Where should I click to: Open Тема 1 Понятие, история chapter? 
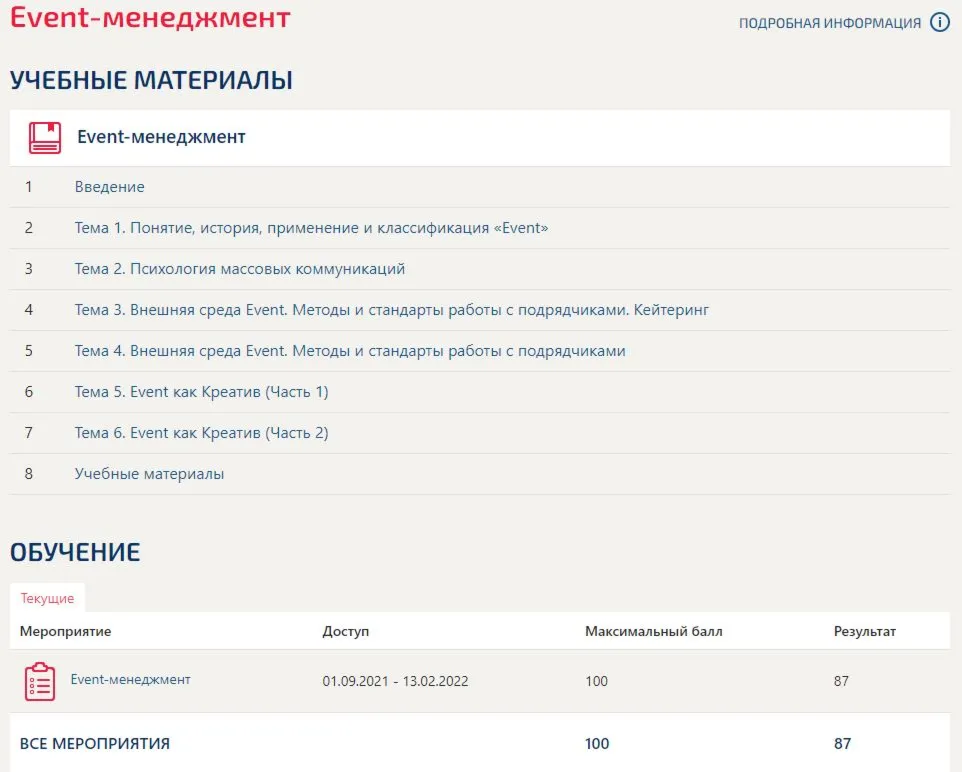(311, 228)
